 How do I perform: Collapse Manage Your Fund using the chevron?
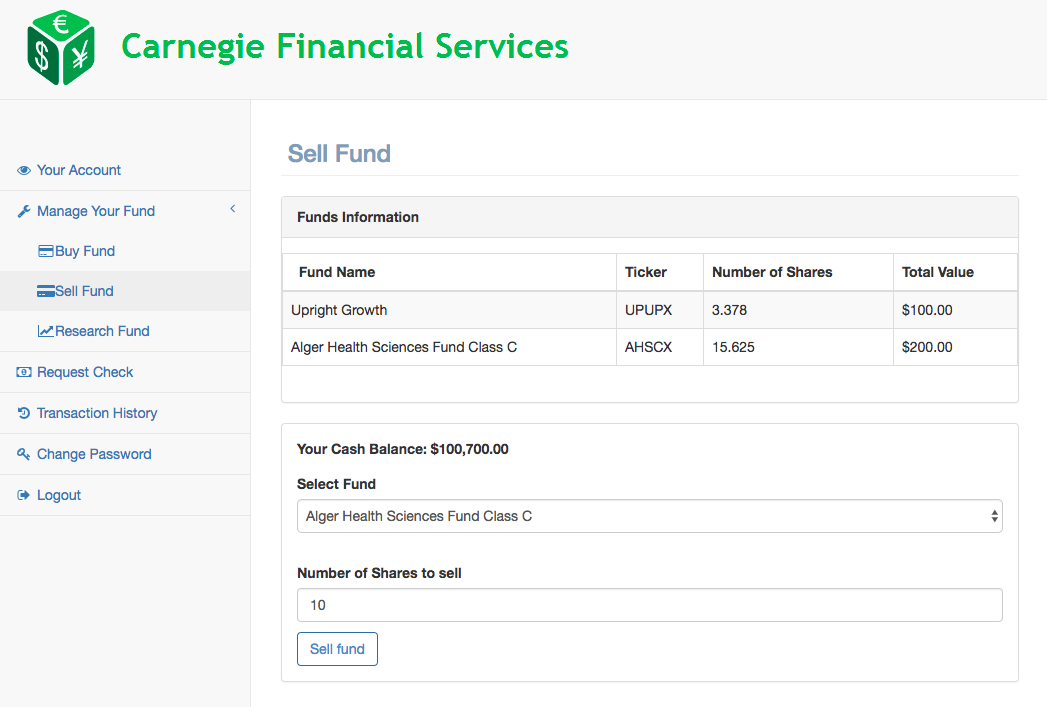[x=232, y=209]
